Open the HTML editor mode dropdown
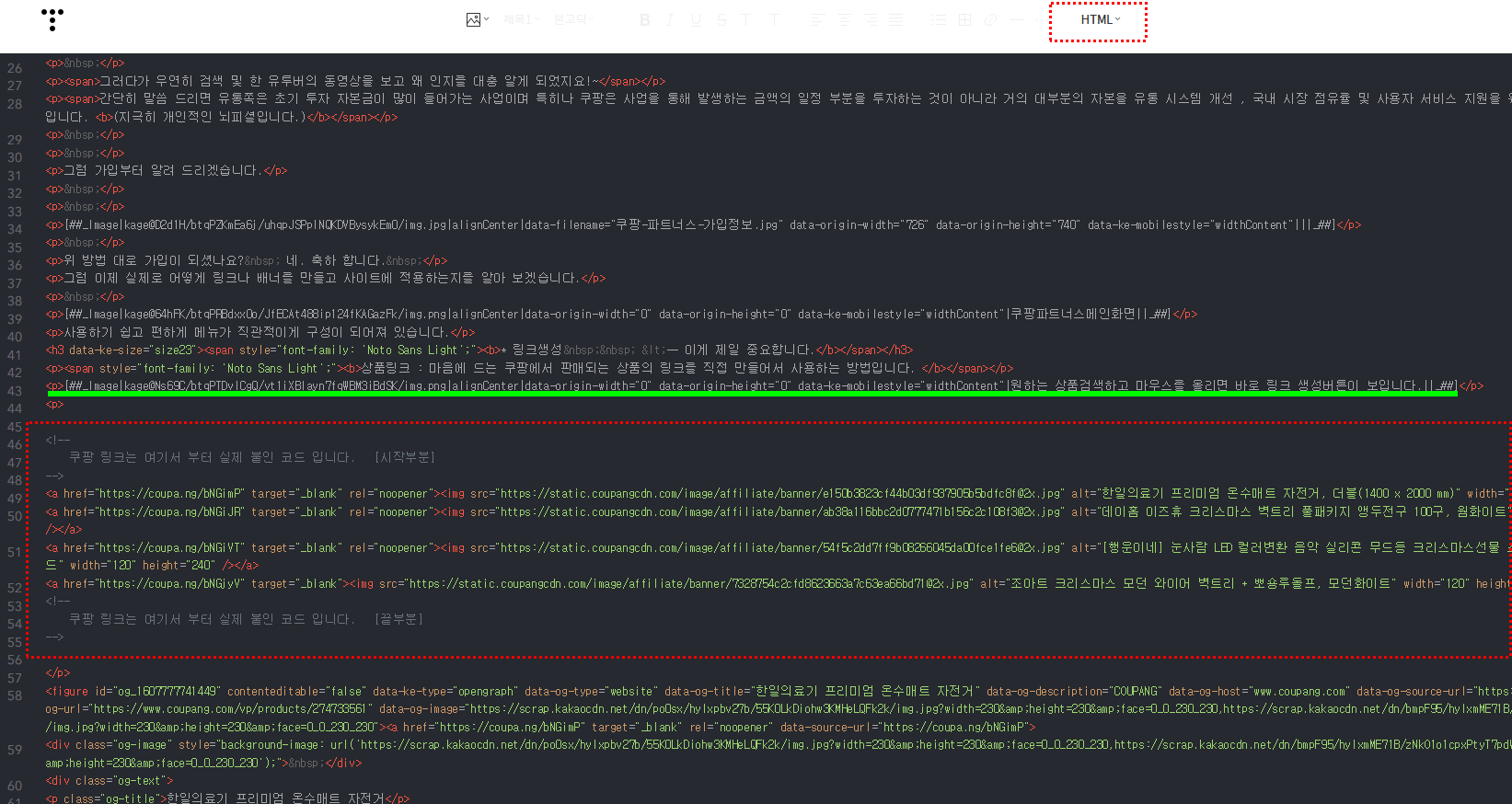The image size is (1512, 804). 1100,19
